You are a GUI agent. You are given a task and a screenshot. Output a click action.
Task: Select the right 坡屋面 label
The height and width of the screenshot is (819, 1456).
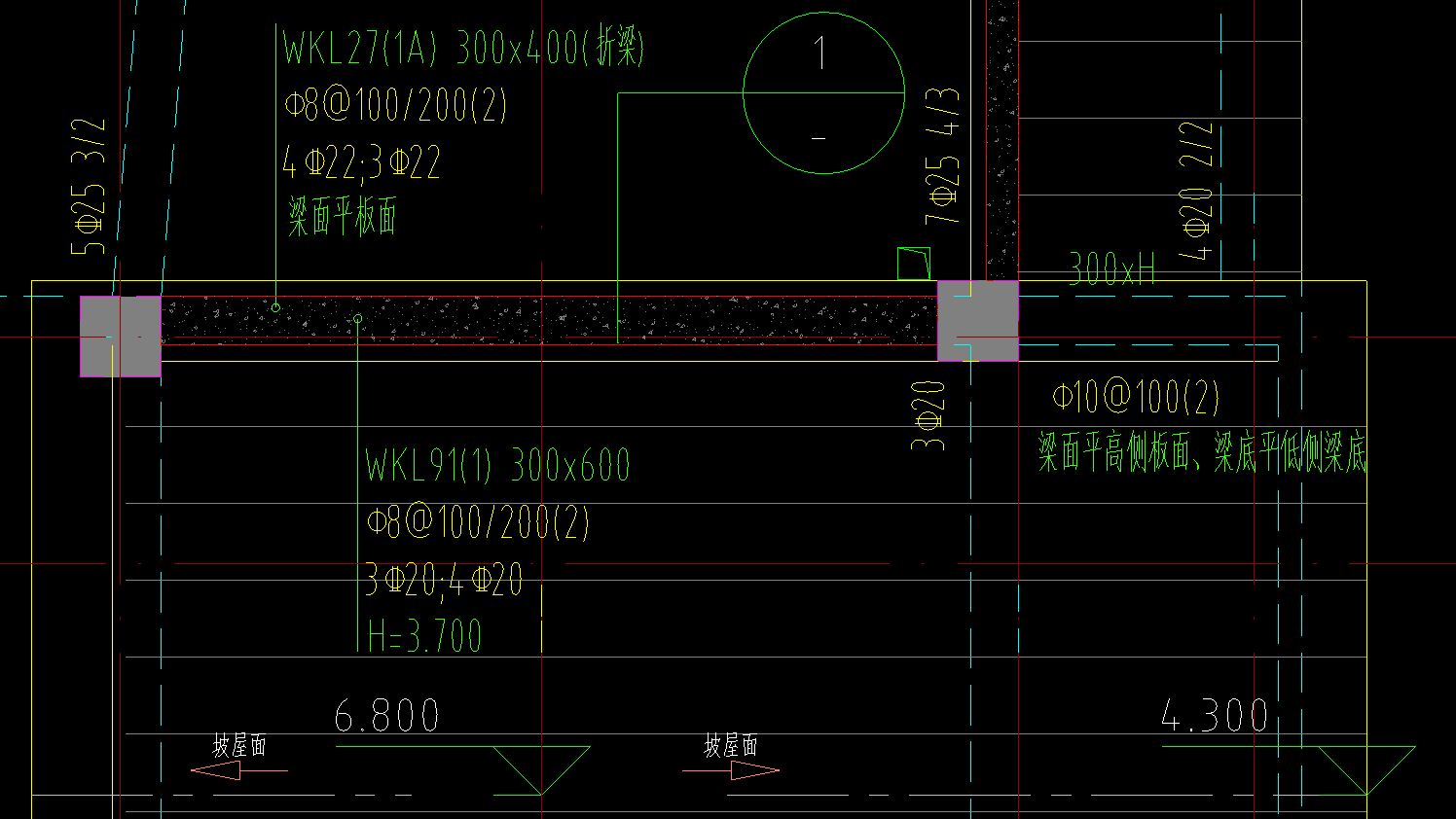731,746
